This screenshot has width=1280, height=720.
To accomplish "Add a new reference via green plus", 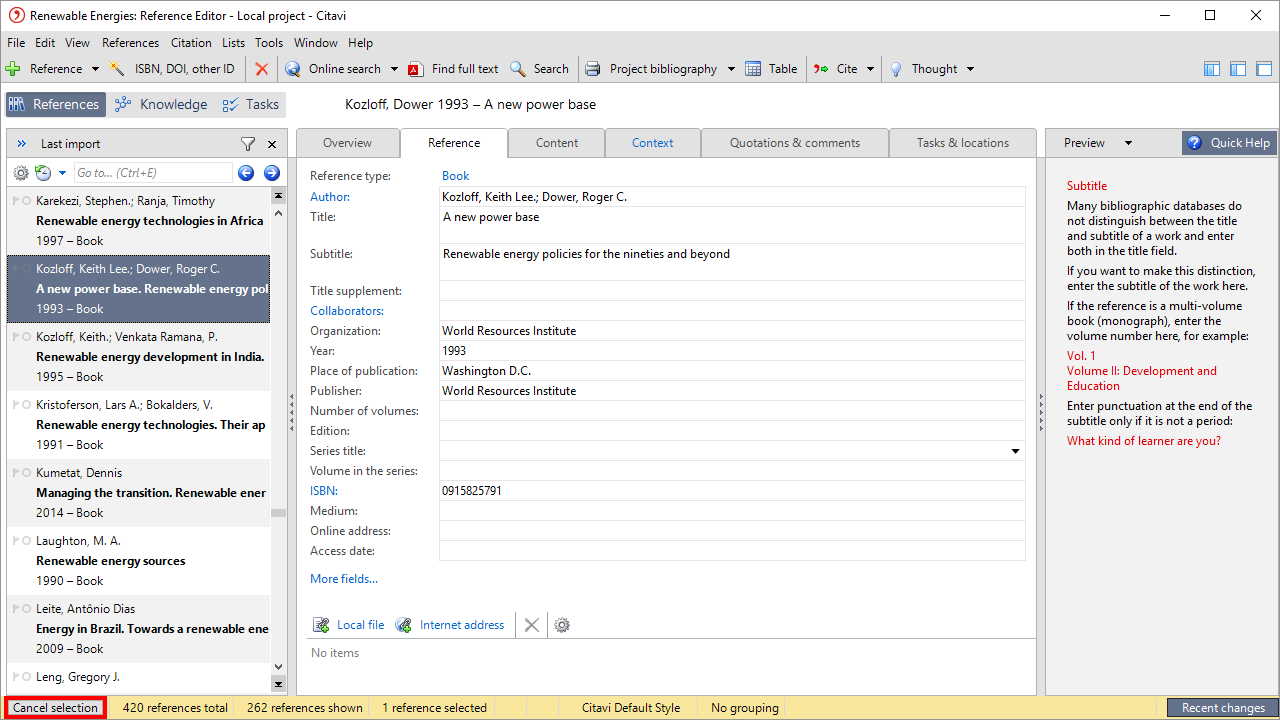I will tap(13, 69).
